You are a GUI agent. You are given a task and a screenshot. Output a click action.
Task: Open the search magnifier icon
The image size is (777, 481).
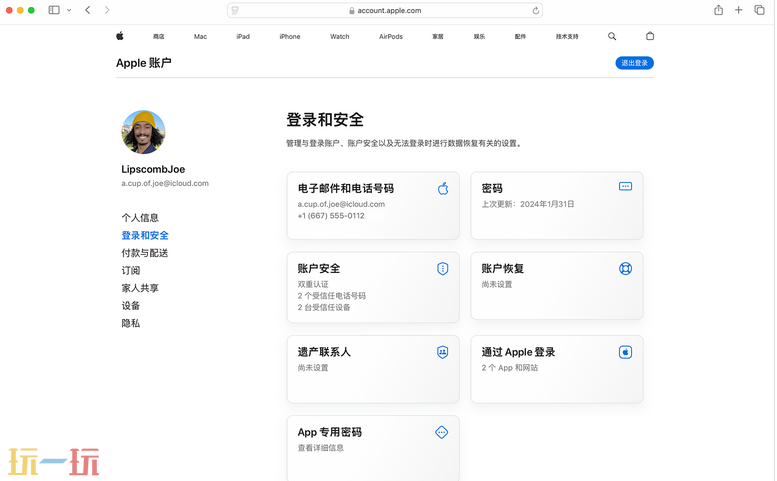pos(612,36)
